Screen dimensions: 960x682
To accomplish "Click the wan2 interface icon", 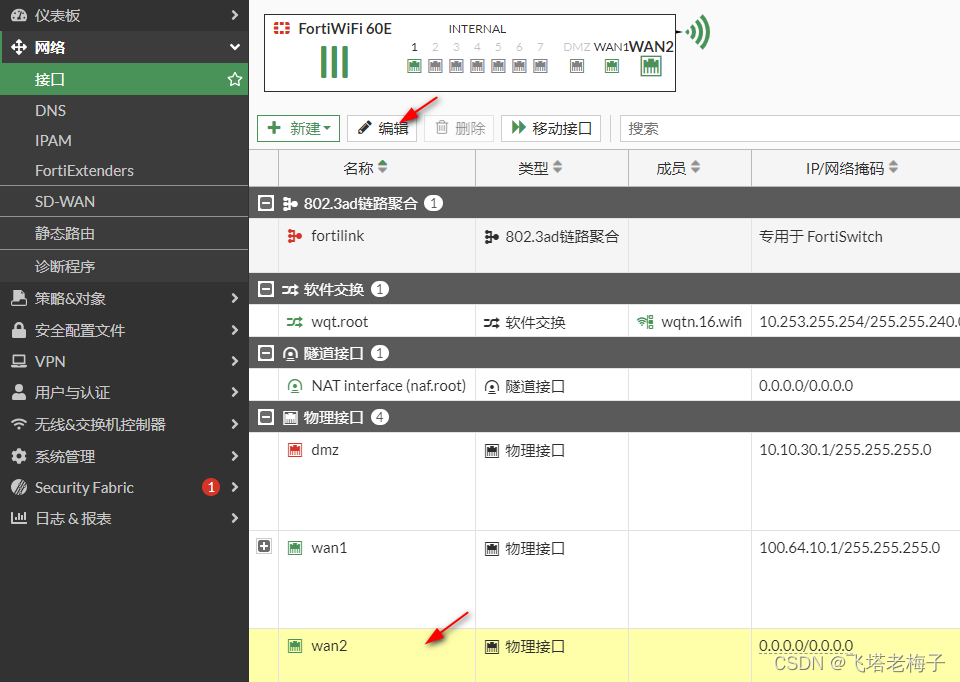I will [x=295, y=646].
